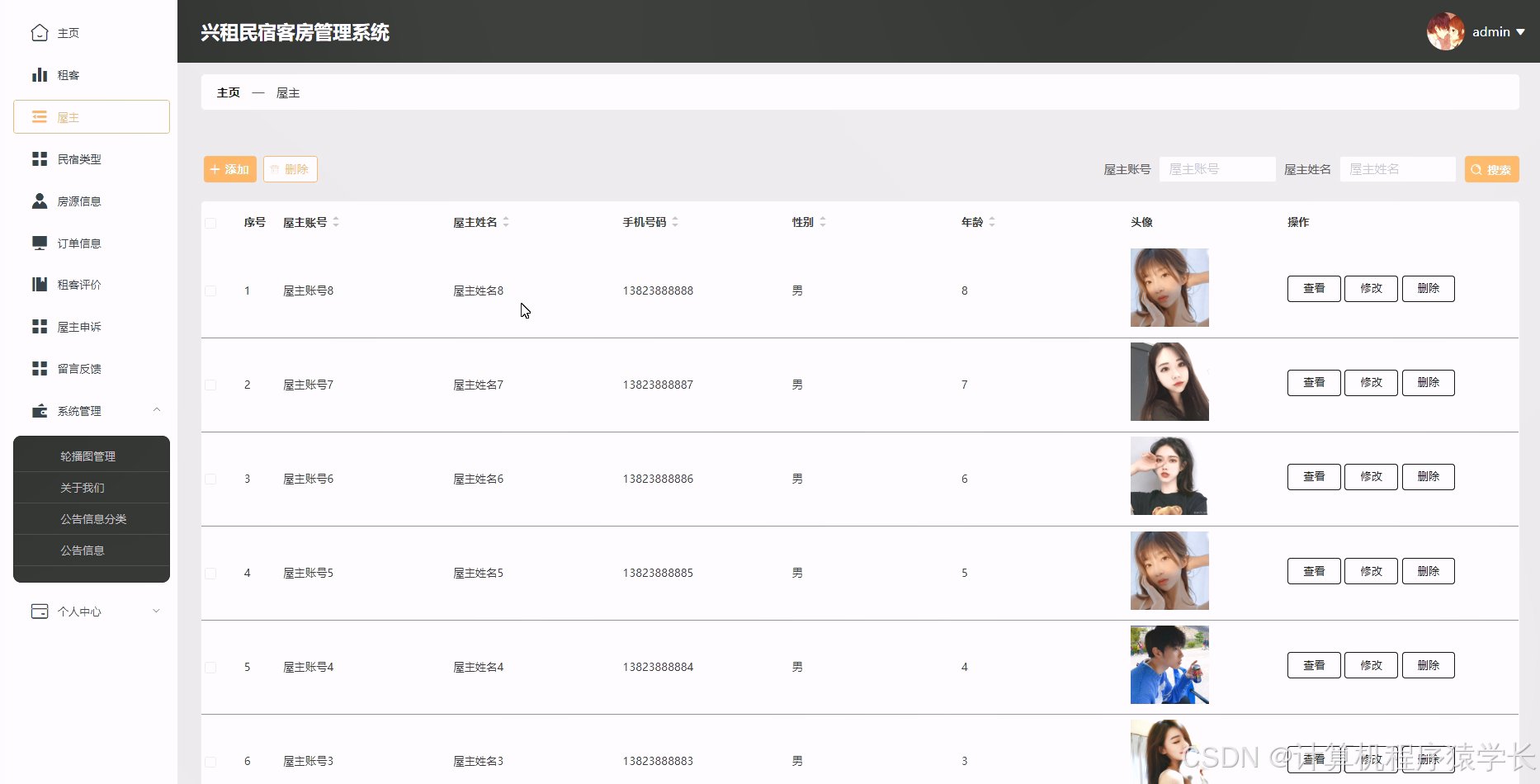1540x784 pixels.
Task: Focus the 屋主账号 search input
Action: 1217,169
